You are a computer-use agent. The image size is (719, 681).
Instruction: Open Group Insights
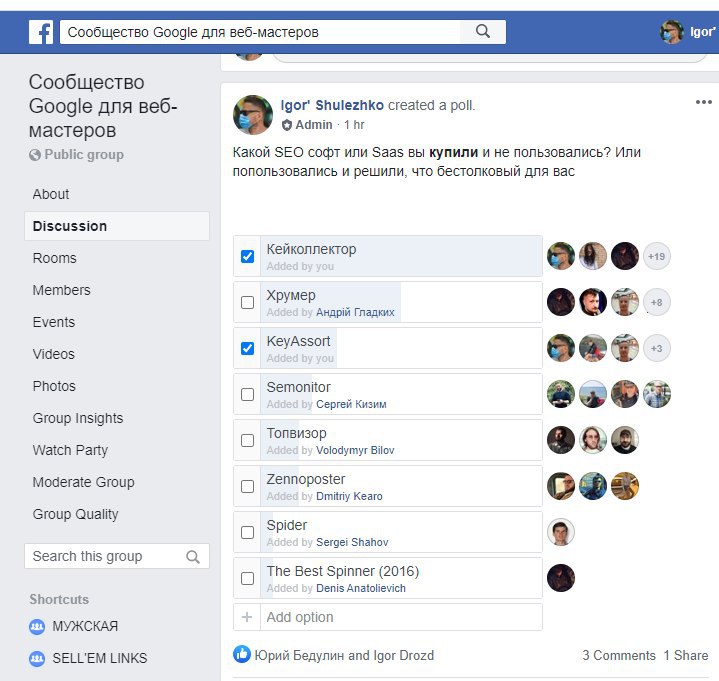pyautogui.click(x=78, y=418)
